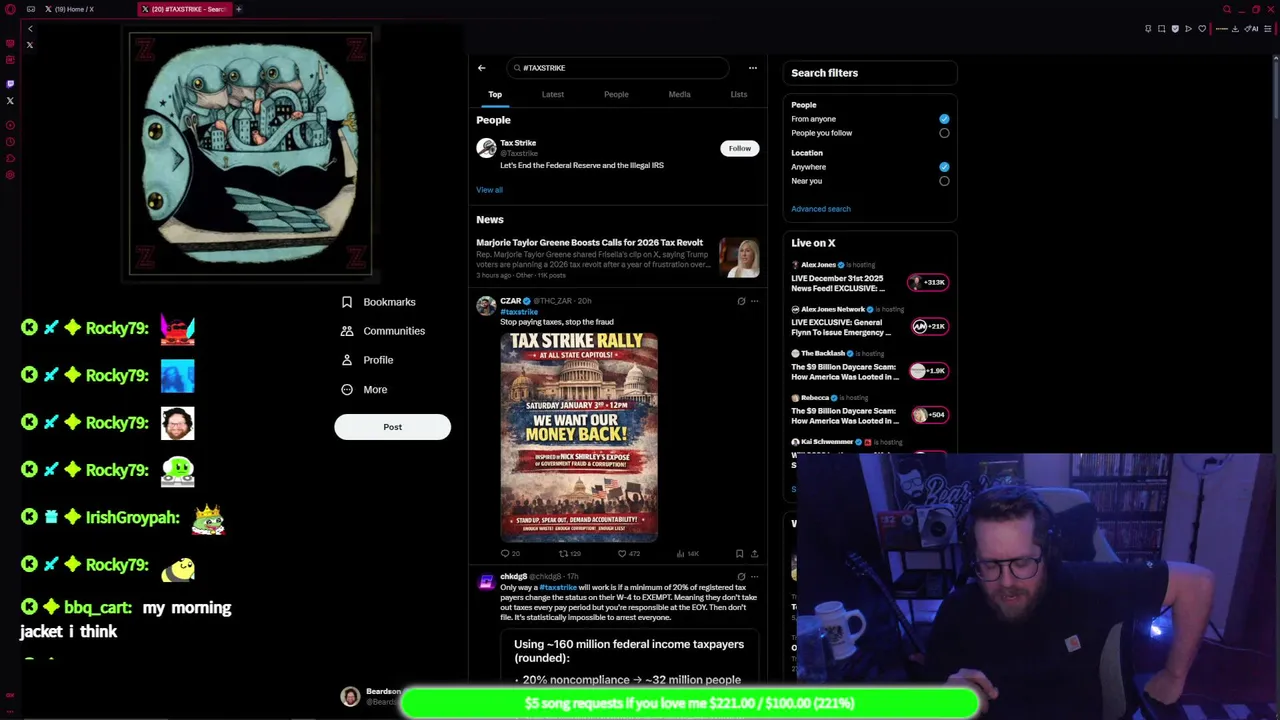
Task: Expand the More navigation menu
Action: (x=364, y=390)
